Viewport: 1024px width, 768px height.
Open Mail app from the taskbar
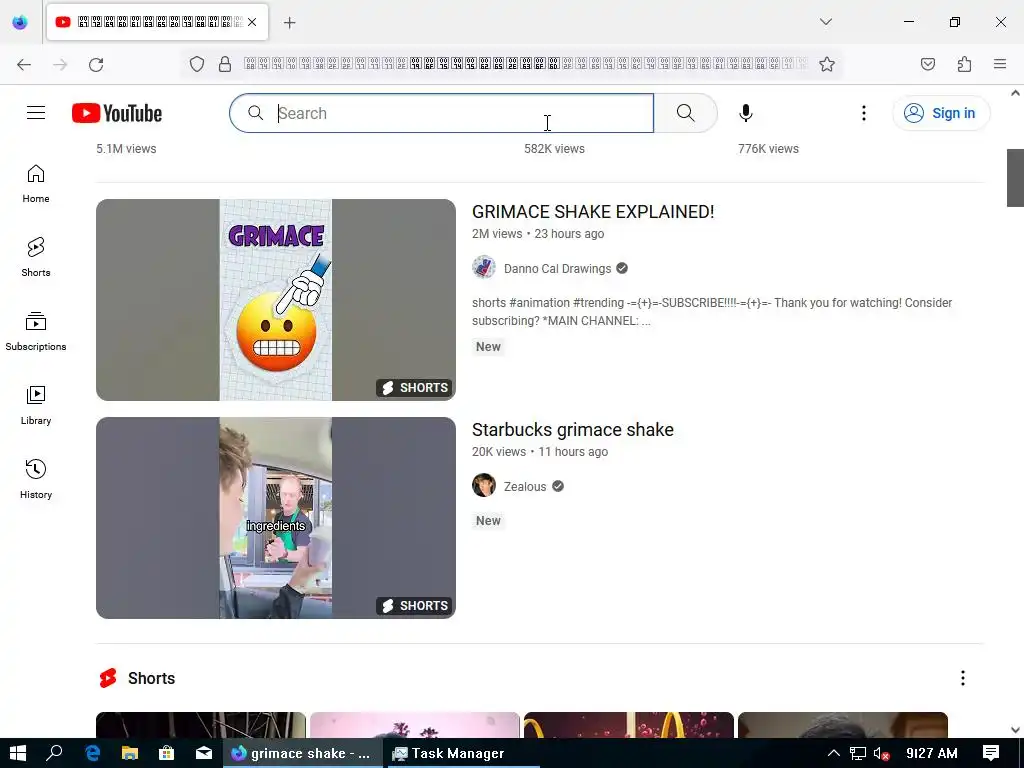click(204, 753)
